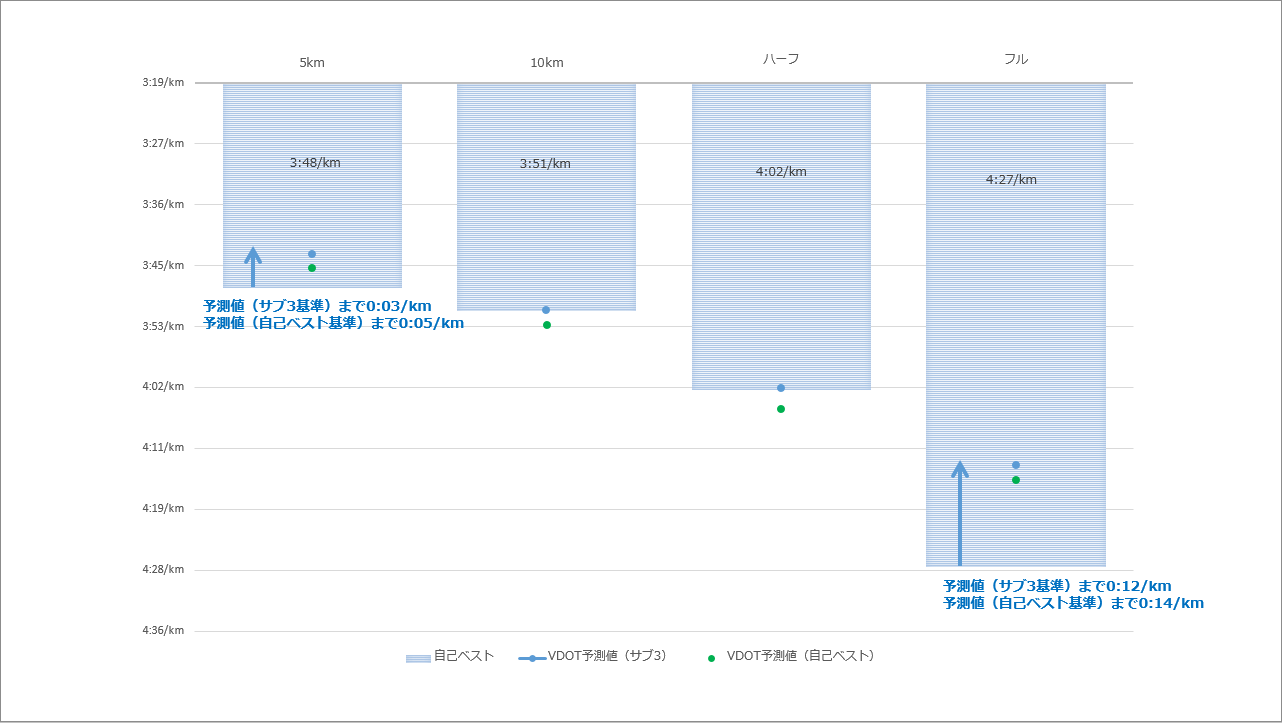Image resolution: width=1282 pixels, height=723 pixels.
Task: Click the 自己ベスト legend swatch
Action: pos(418,658)
